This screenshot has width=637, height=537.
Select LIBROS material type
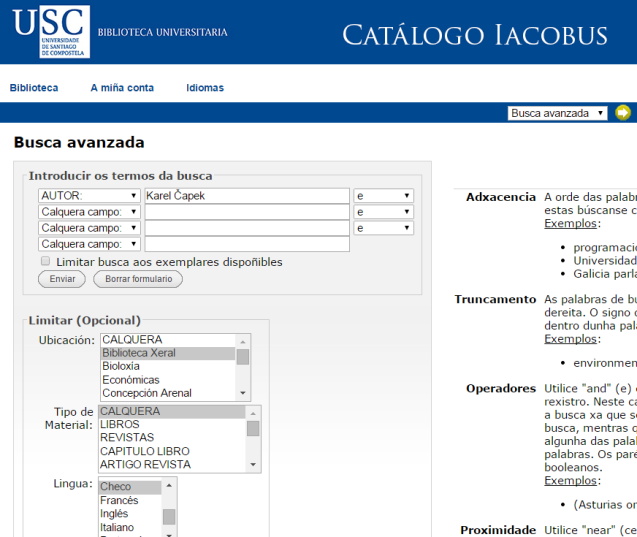(x=172, y=424)
